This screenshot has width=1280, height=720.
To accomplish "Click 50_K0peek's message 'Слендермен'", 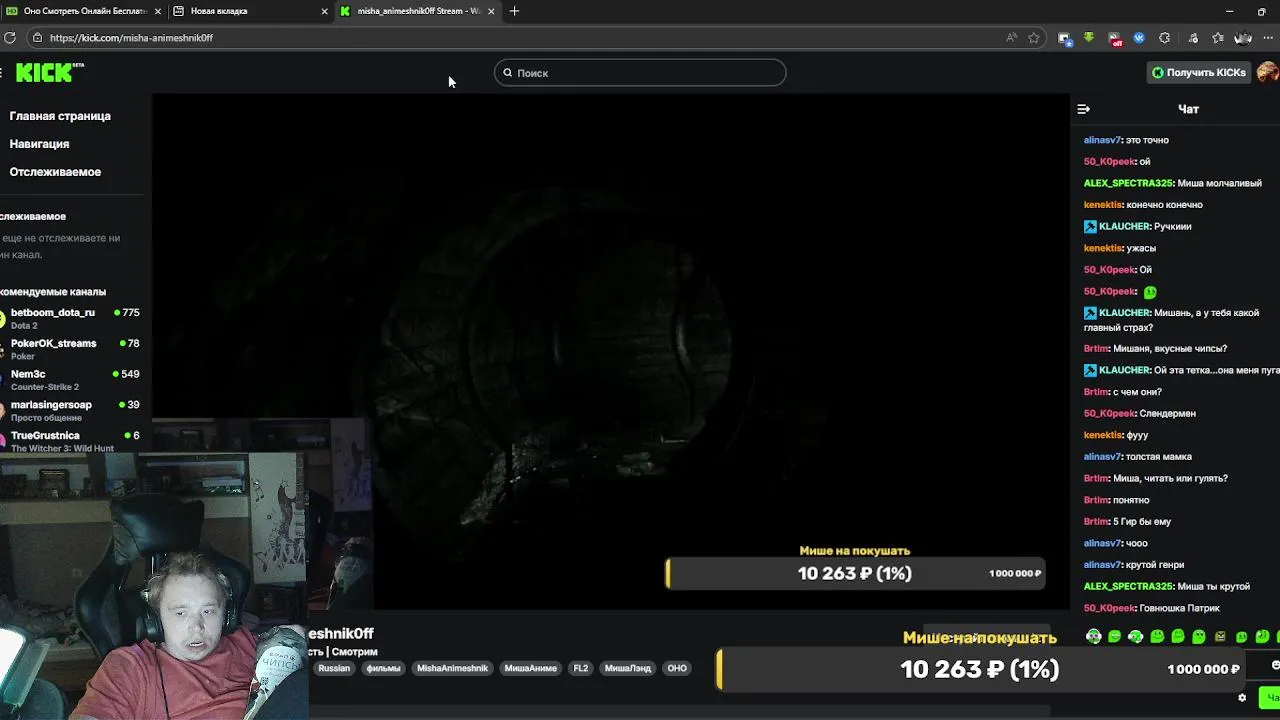I will [1167, 414].
